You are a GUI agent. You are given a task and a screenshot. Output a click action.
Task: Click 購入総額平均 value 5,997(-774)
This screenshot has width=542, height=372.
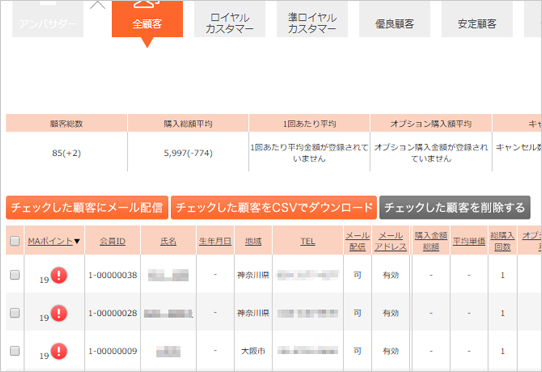pyautogui.click(x=188, y=153)
